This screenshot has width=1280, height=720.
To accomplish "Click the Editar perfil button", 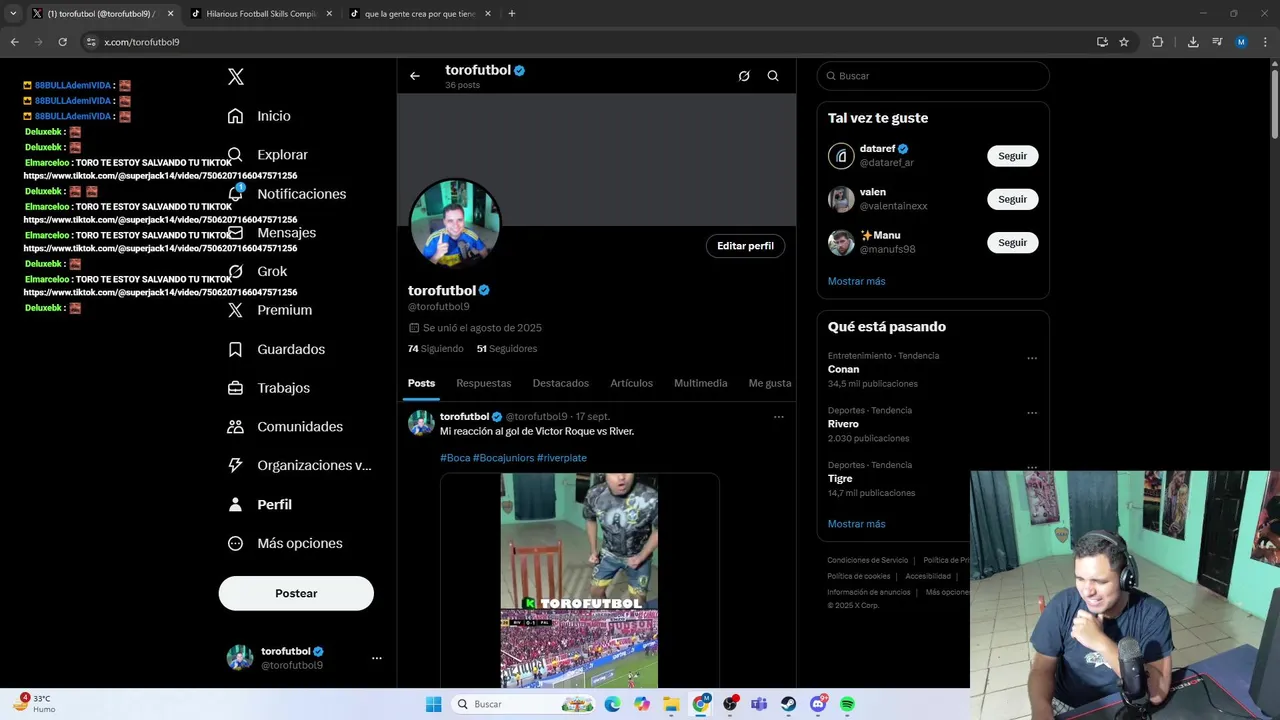I will click(745, 246).
